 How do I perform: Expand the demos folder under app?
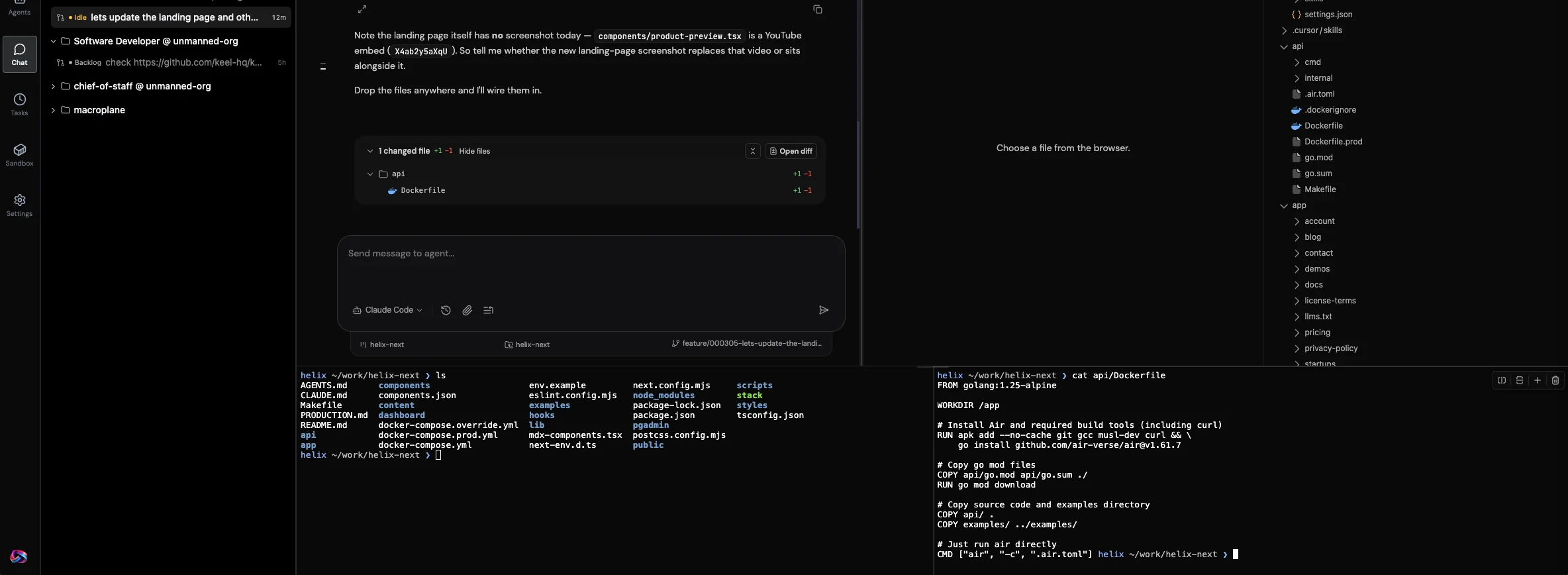coord(1297,269)
